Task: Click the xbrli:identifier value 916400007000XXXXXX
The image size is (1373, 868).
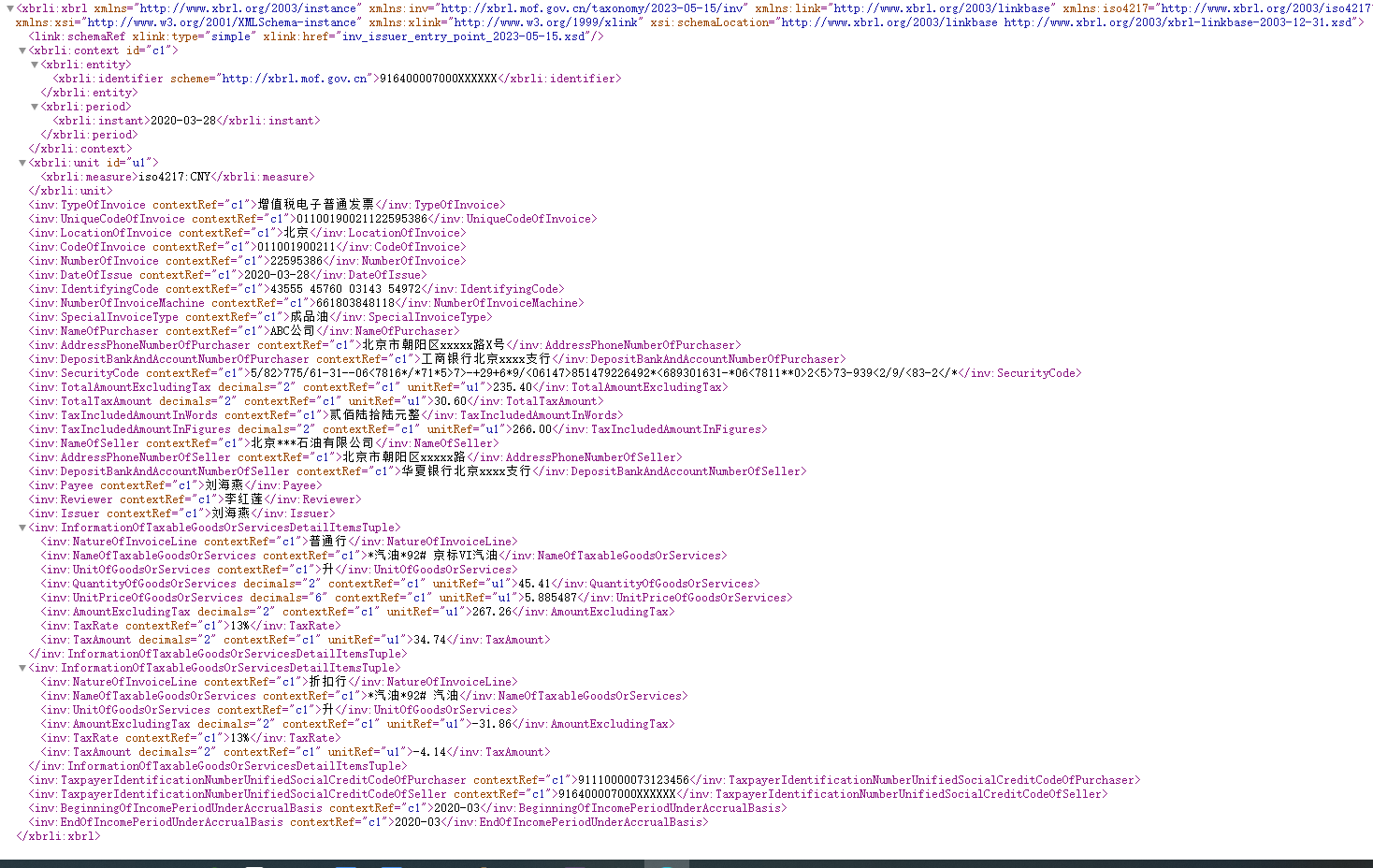Action: click(x=437, y=79)
